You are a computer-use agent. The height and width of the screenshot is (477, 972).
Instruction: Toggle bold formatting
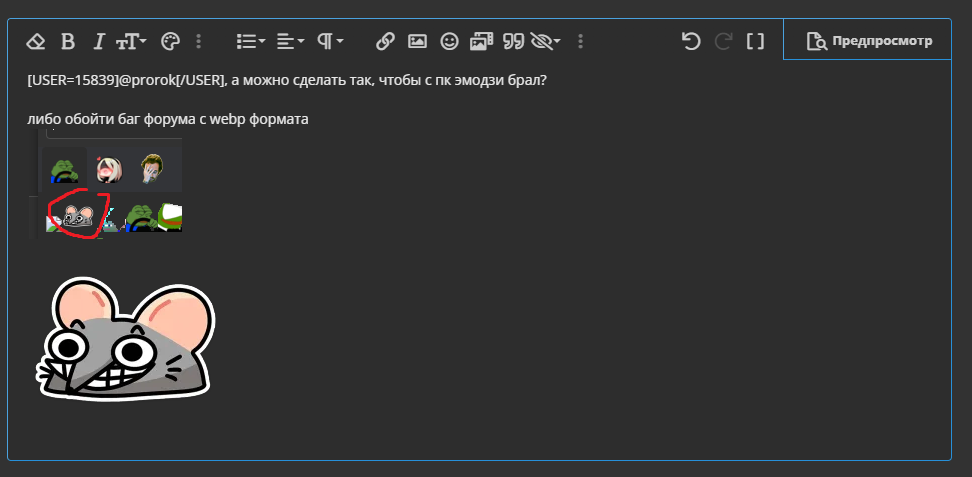pyautogui.click(x=68, y=42)
